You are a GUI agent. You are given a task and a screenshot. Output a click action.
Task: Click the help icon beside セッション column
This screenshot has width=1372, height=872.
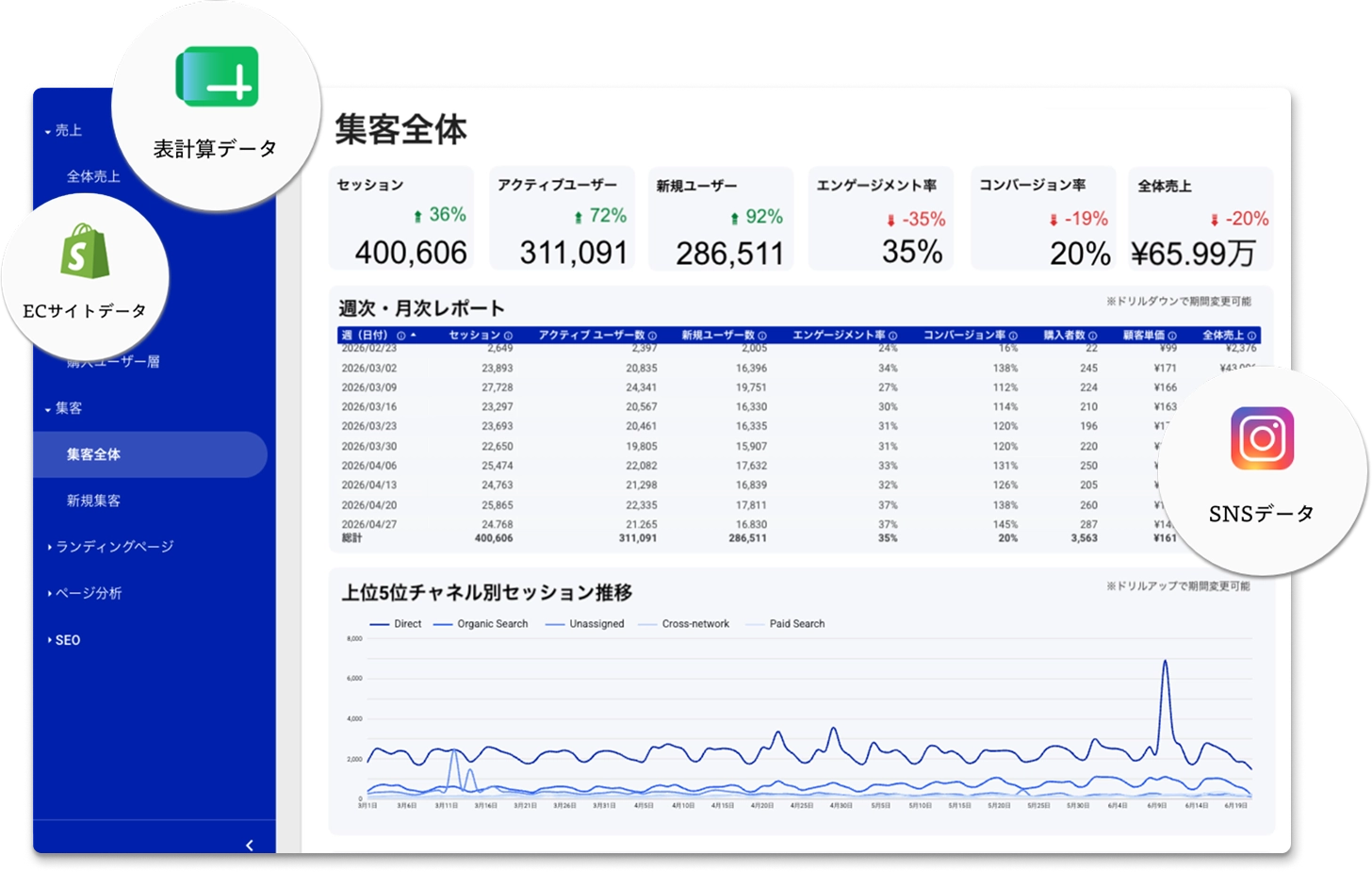point(508,336)
